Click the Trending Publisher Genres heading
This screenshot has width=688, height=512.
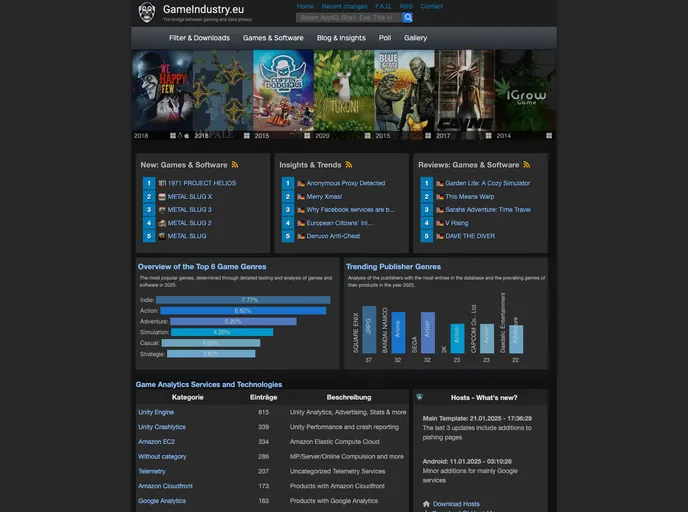click(393, 266)
